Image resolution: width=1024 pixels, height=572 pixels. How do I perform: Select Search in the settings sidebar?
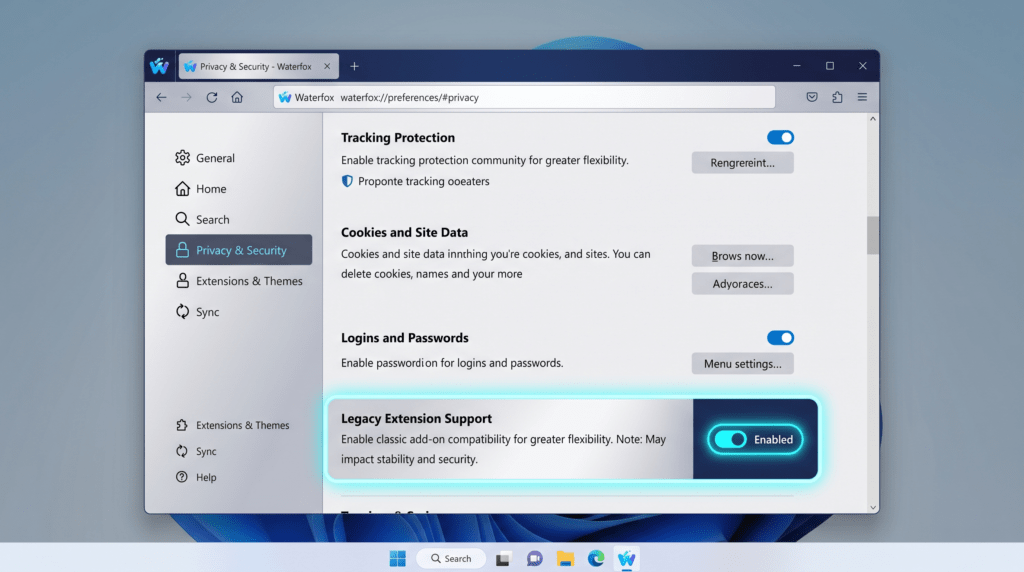point(238,219)
